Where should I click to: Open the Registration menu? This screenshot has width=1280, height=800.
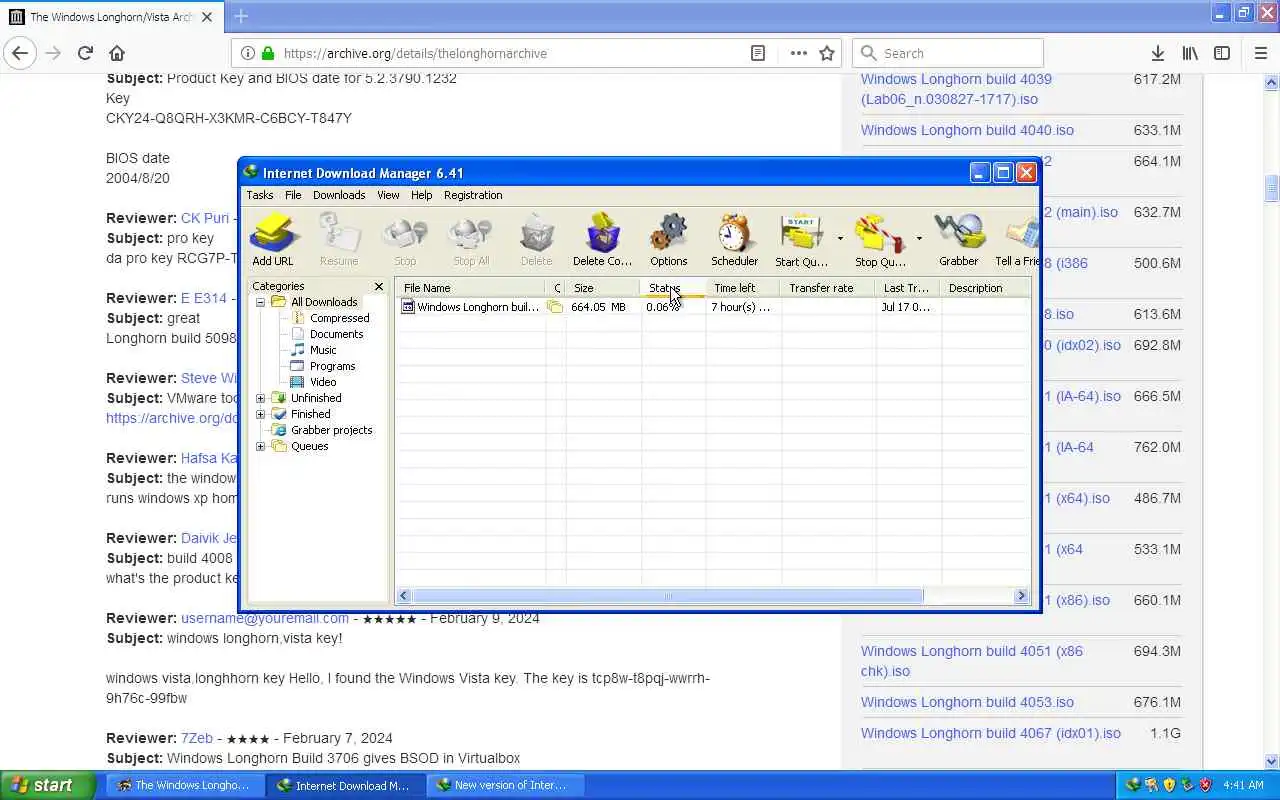pos(473,195)
